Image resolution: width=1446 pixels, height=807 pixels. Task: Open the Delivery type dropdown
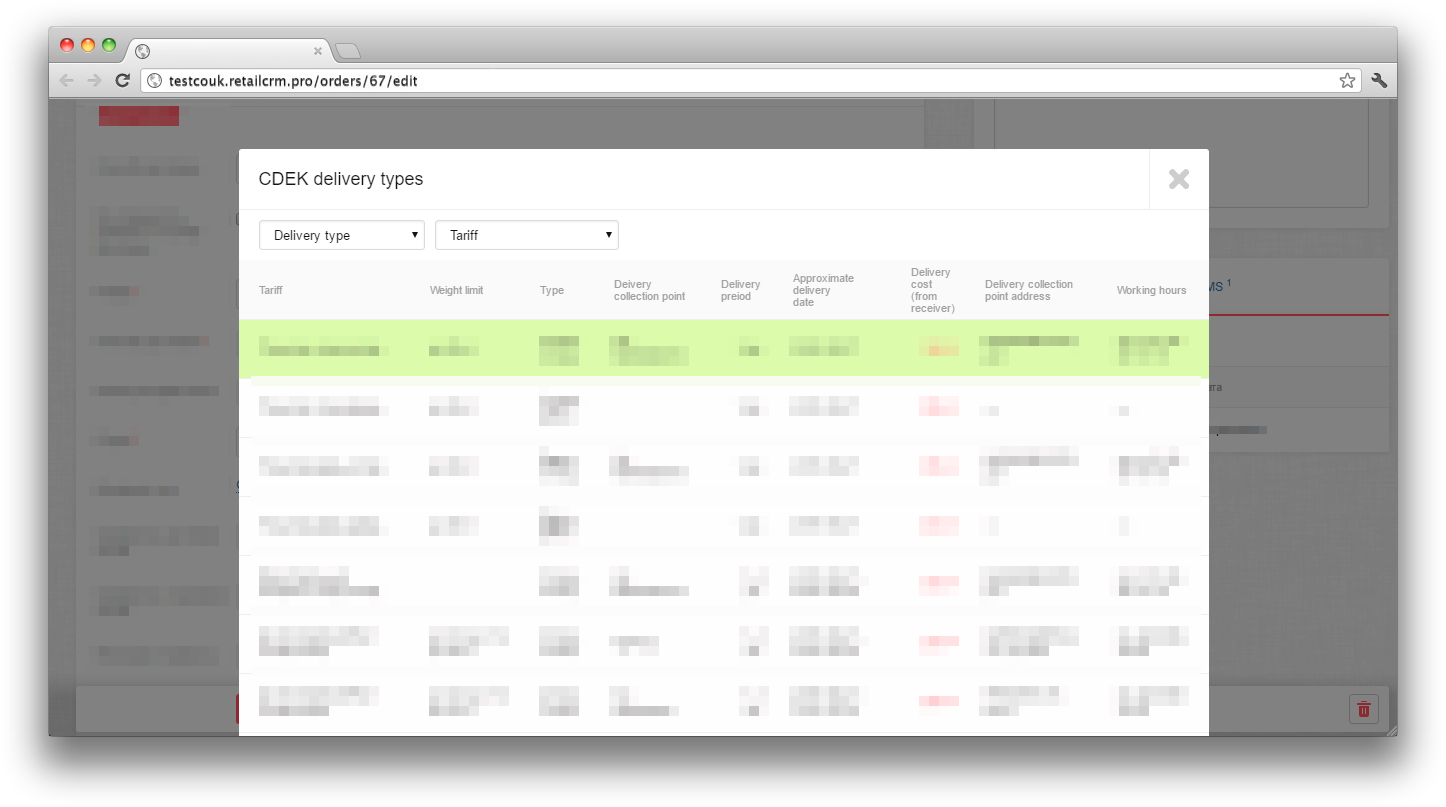tap(342, 235)
